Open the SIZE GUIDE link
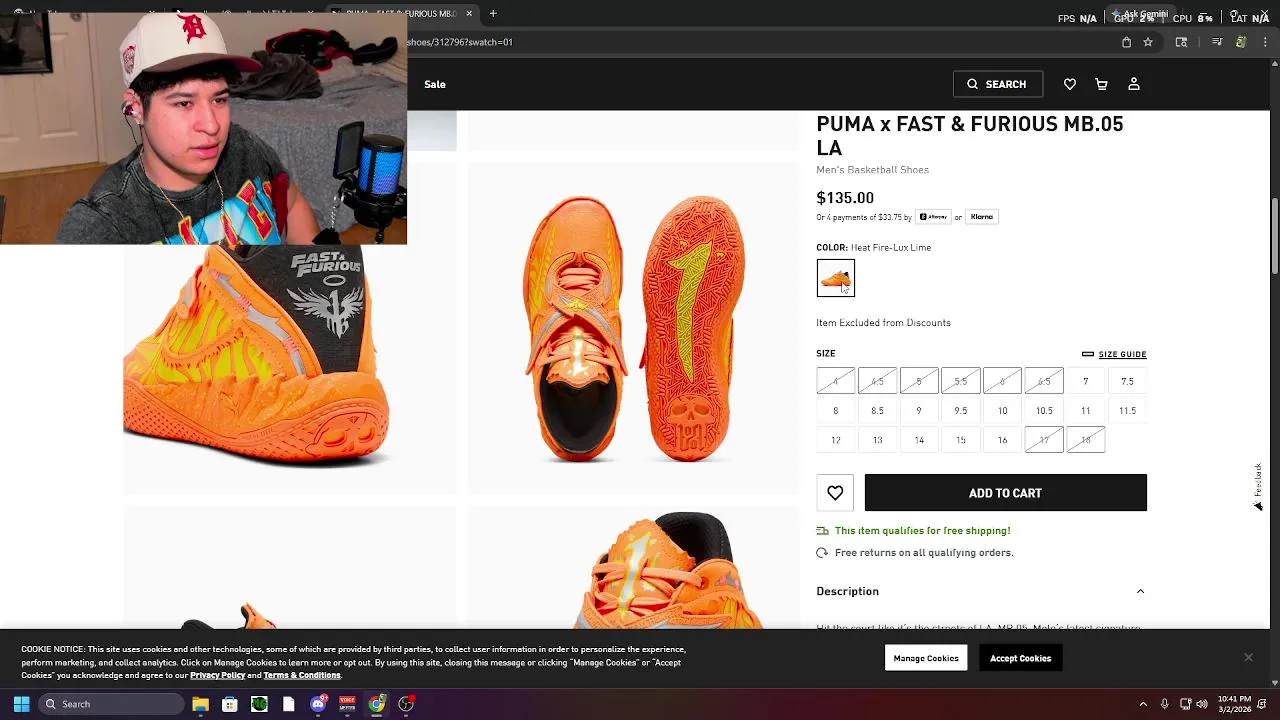 1114,354
